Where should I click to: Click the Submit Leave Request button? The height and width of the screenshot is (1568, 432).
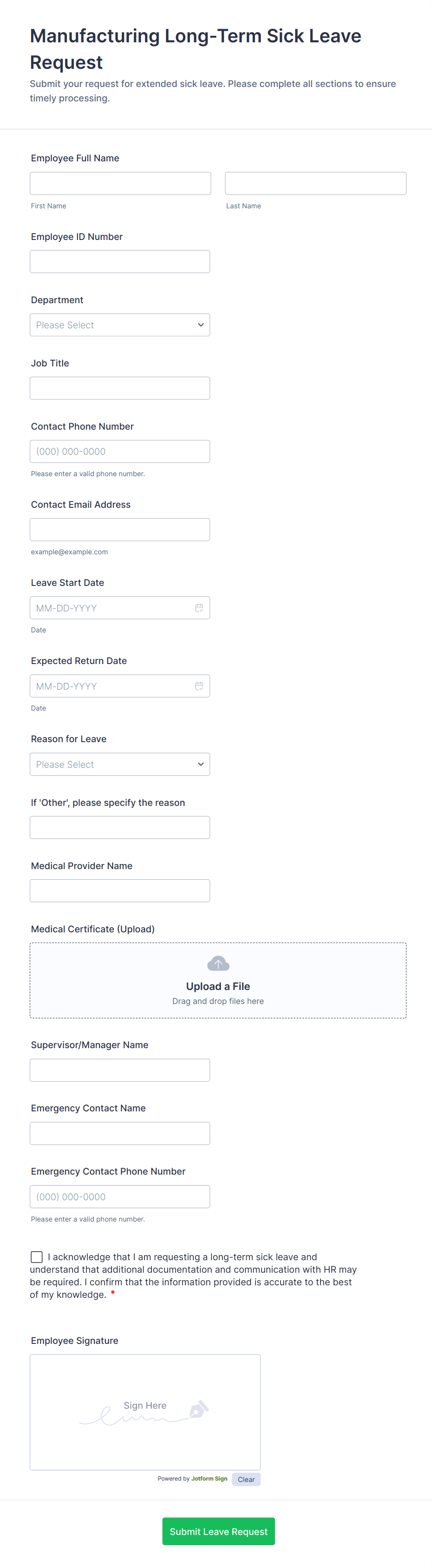[x=218, y=1531]
